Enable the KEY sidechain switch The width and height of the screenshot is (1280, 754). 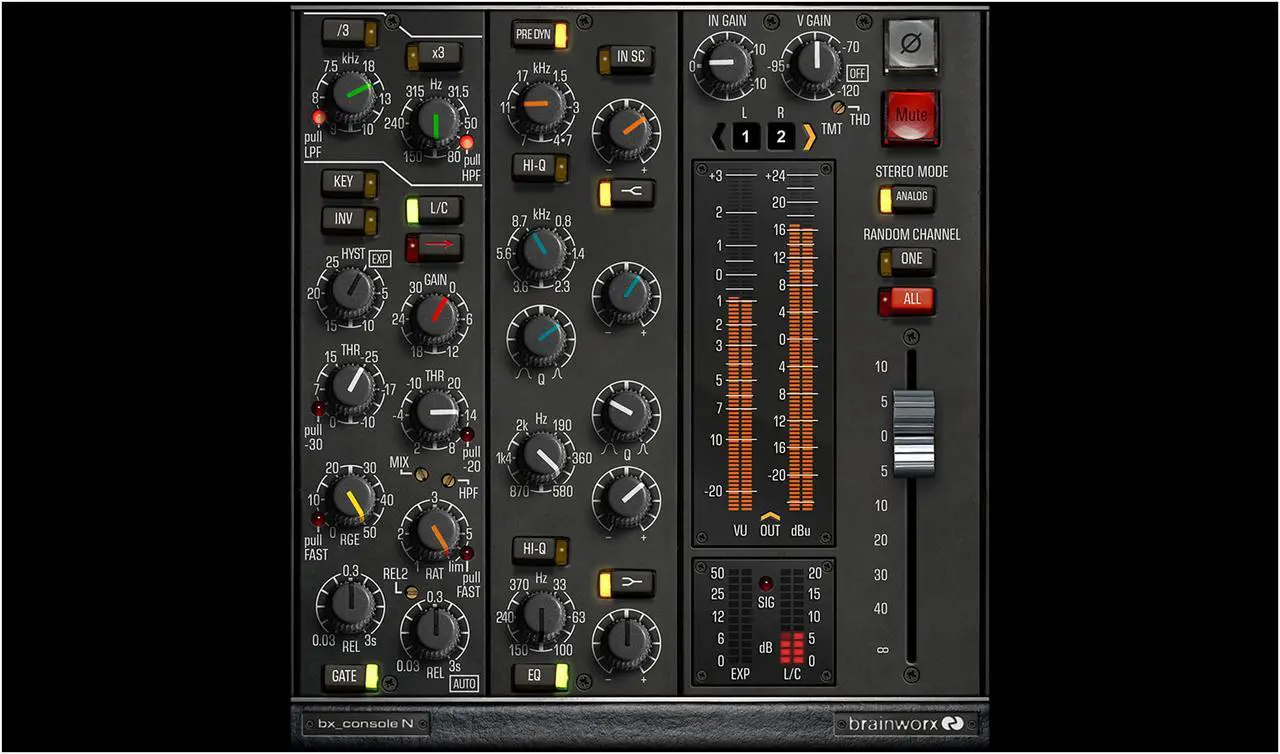pyautogui.click(x=349, y=183)
